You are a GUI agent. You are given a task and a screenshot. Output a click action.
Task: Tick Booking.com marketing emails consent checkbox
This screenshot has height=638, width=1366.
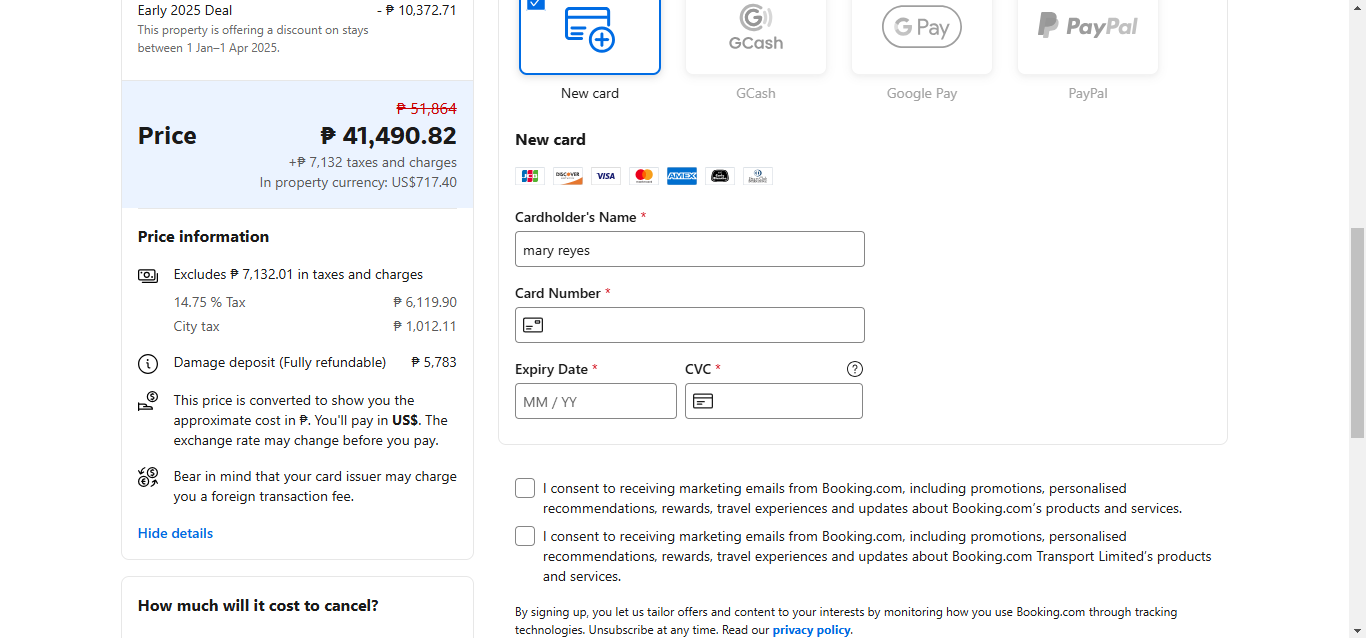(525, 488)
